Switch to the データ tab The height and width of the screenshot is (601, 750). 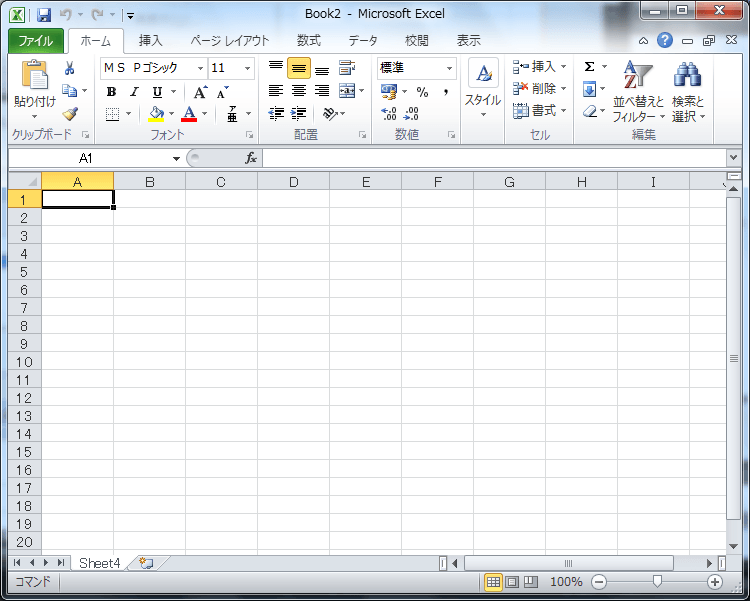pyautogui.click(x=363, y=41)
